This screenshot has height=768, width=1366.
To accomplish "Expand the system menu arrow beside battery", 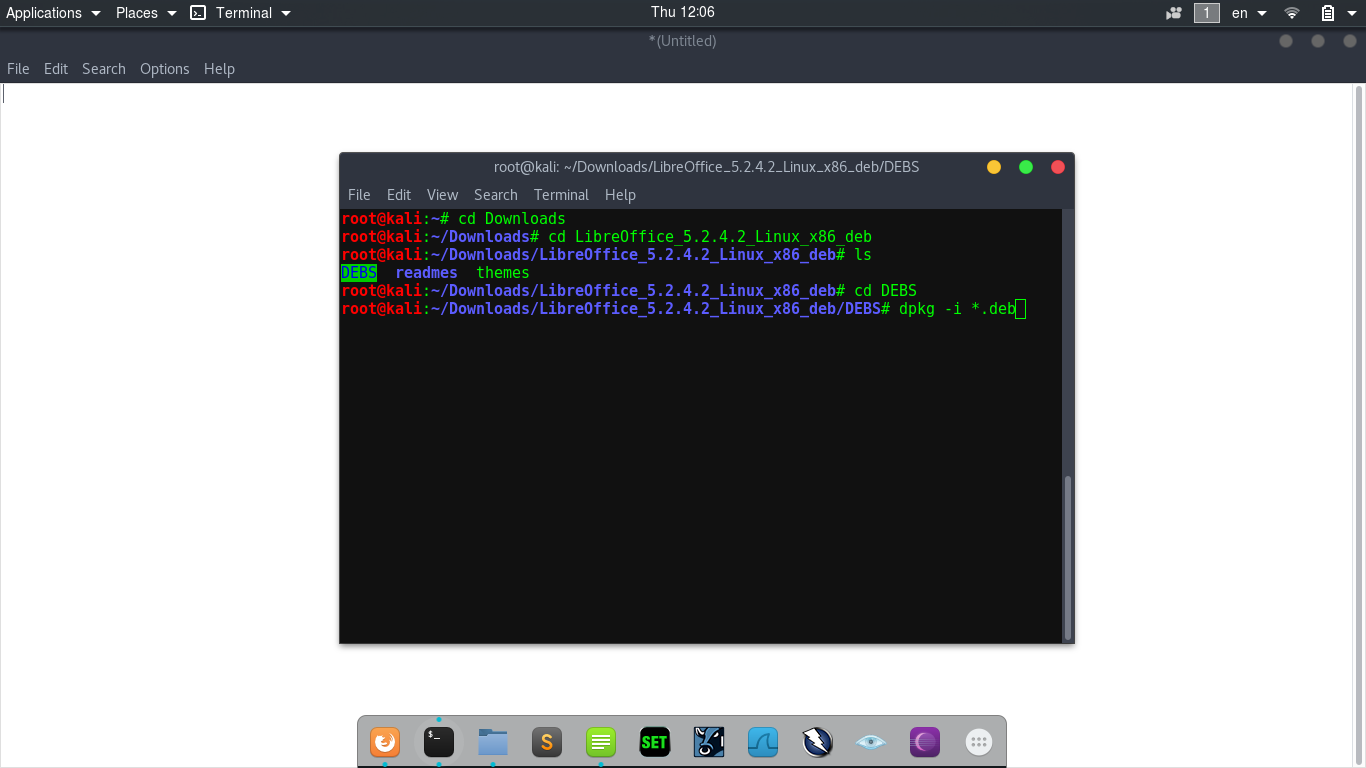I will pyautogui.click(x=1350, y=13).
